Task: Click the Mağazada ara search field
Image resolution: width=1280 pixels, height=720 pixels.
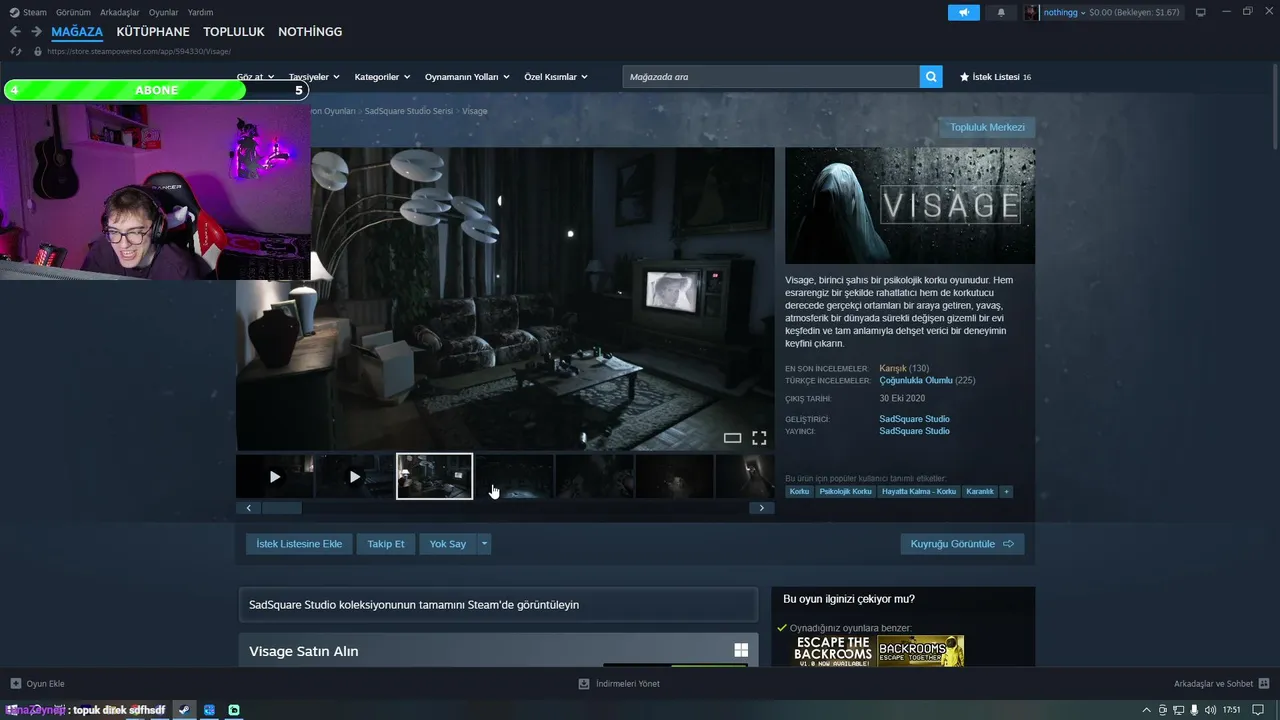Action: [x=771, y=77]
